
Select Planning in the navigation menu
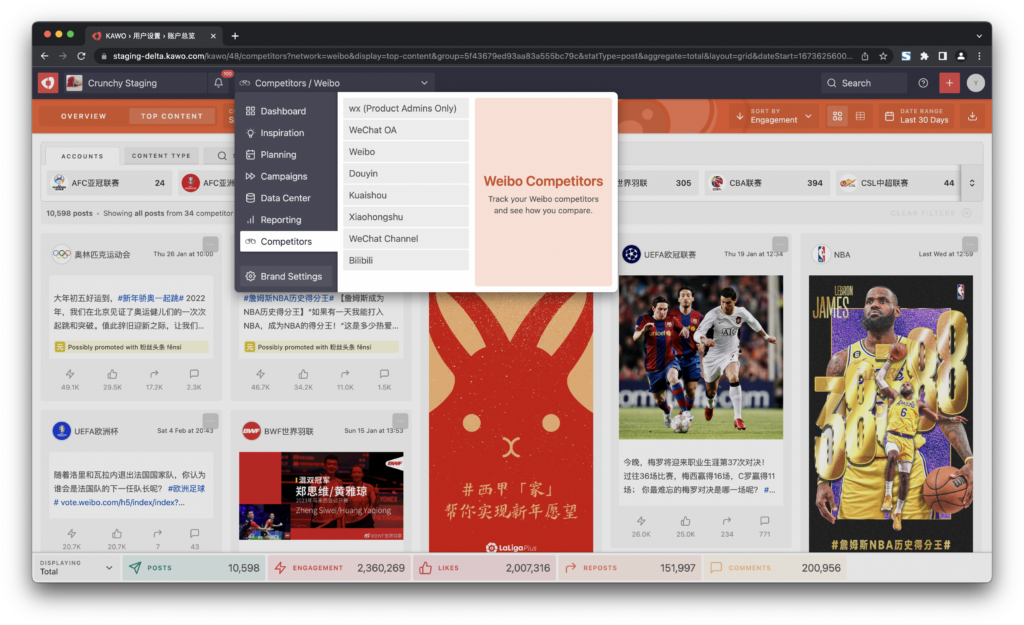point(288,155)
